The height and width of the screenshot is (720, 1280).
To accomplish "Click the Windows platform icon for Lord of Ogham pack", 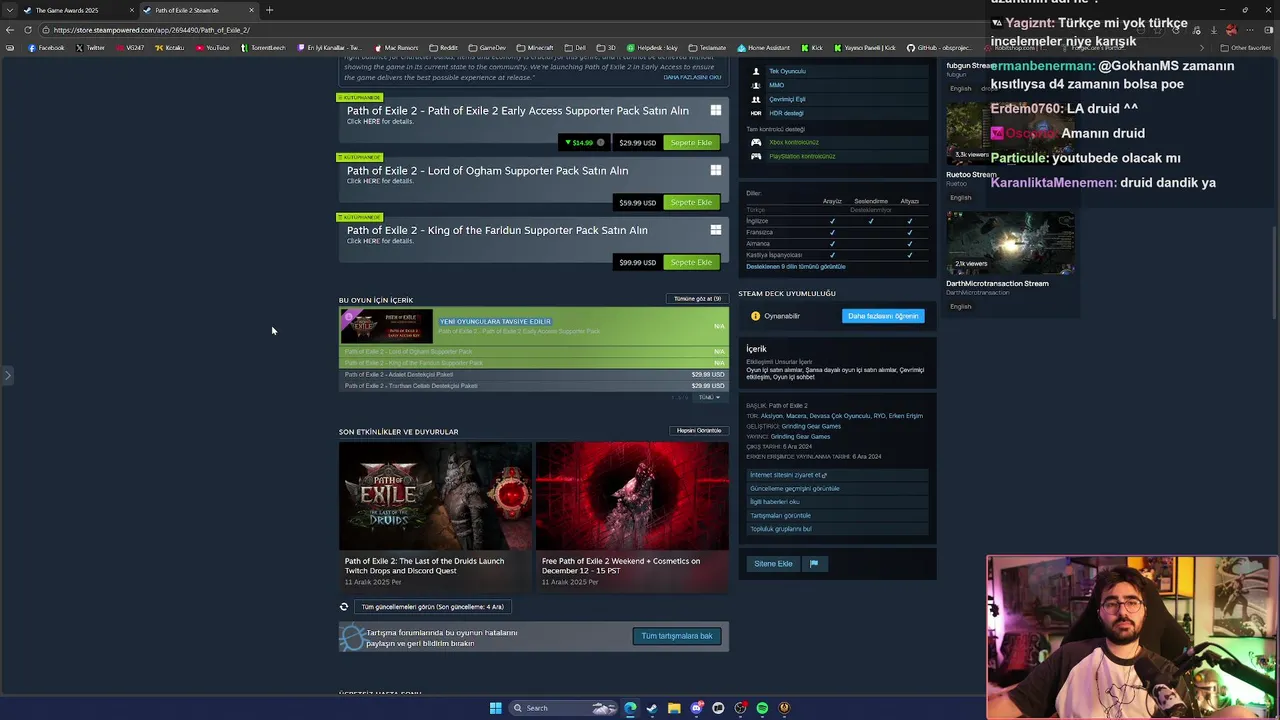I will pos(716,170).
